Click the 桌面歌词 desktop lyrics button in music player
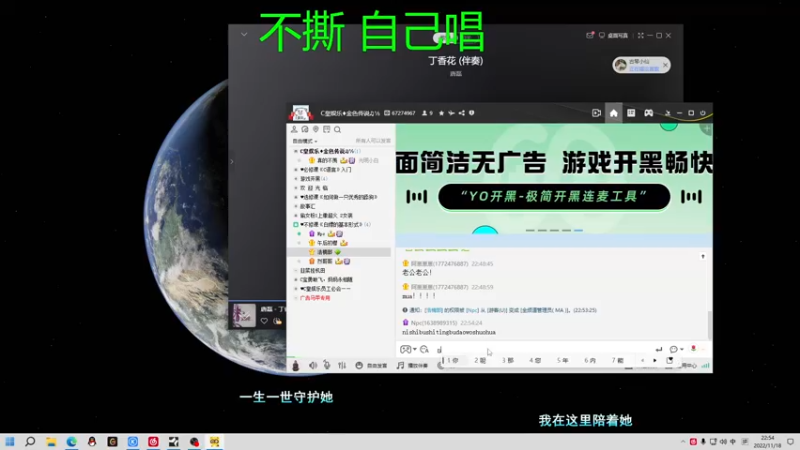This screenshot has width=800, height=450. pyautogui.click(x=614, y=36)
